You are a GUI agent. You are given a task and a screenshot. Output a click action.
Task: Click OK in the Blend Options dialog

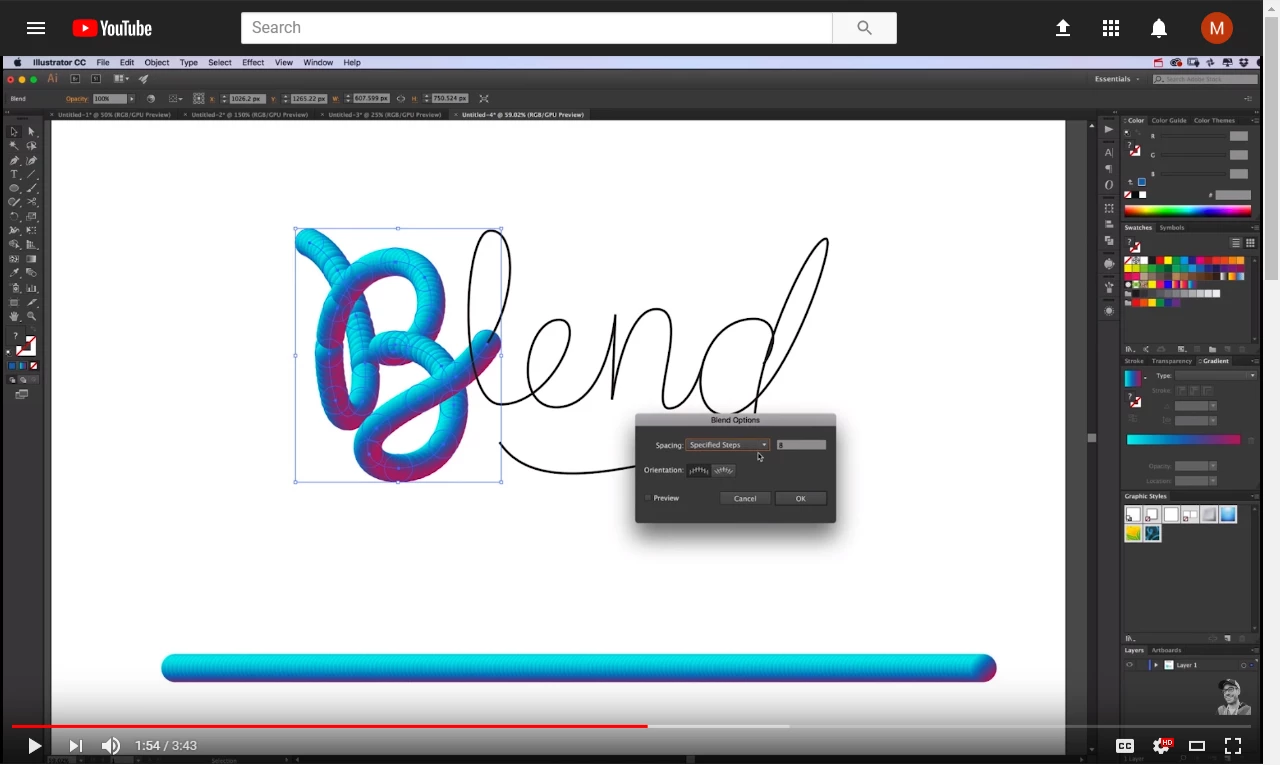pos(800,498)
